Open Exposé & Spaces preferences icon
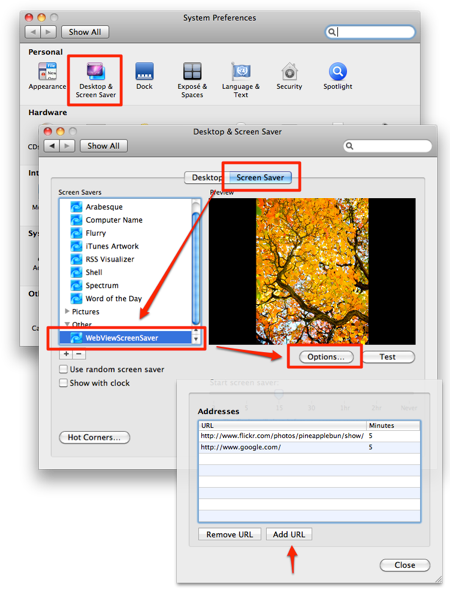Viewport: 450px width, 614px height. 192,72
